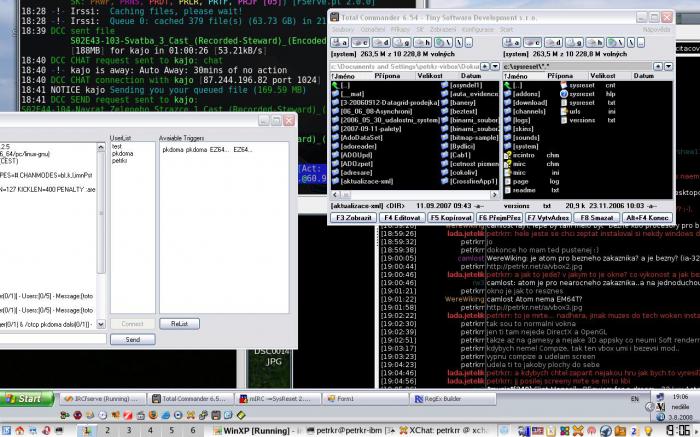
Task: Click F4 Editovat button
Action: pyautogui.click(x=402, y=217)
